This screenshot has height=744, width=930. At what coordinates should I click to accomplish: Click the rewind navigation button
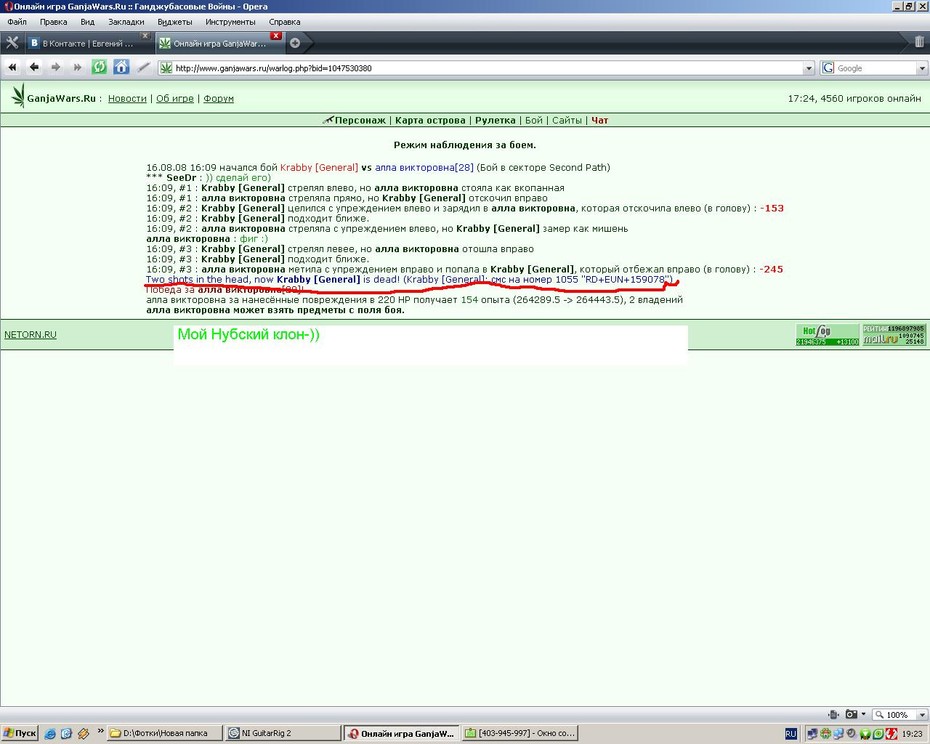(12, 68)
